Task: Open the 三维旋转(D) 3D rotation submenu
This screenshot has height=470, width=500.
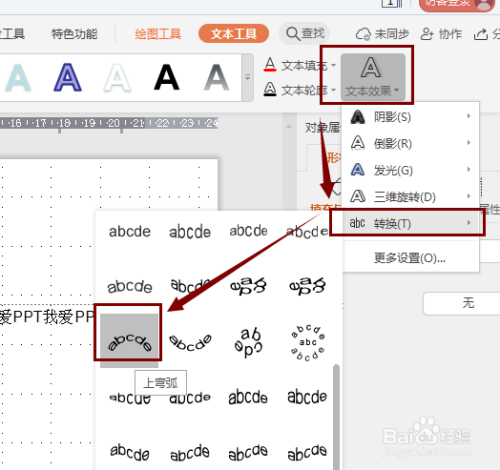Action: tap(411, 197)
